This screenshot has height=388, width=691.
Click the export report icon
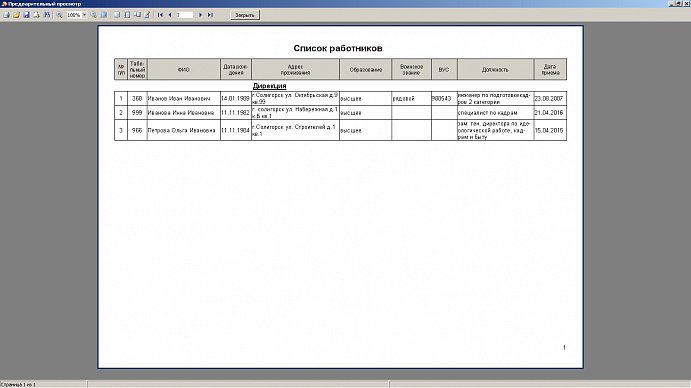pos(37,15)
